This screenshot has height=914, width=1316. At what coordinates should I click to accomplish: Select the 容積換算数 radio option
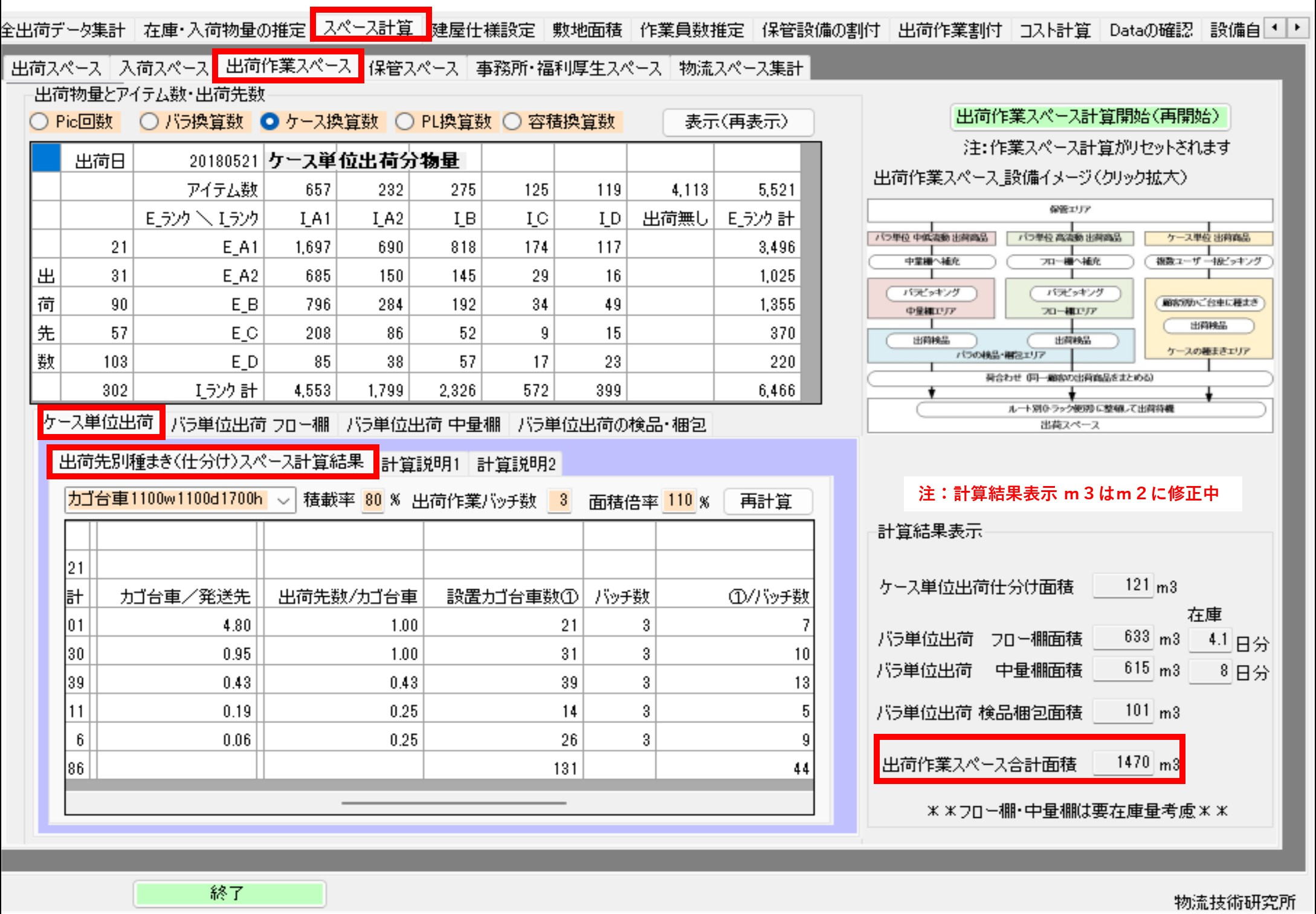pyautogui.click(x=512, y=122)
